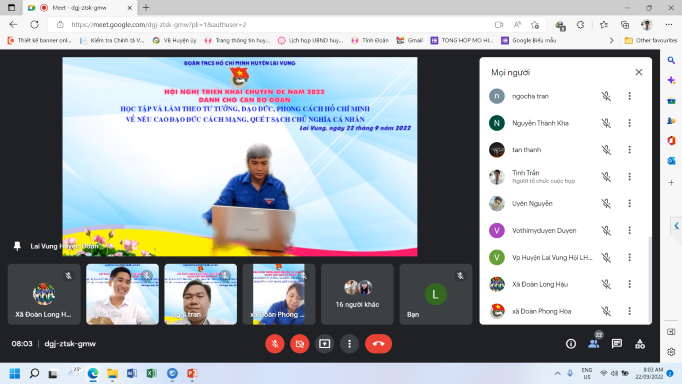Switch to the Meet - dgj-ztsk-gmw tab
This screenshot has height=384, width=682.
[80, 8]
